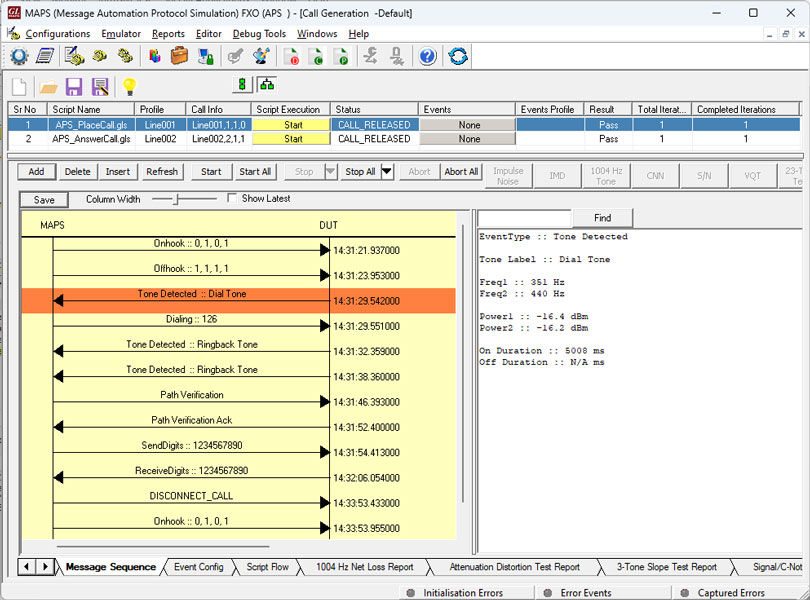Click the greyed-out pen tool icon
810x600 pixels.
coord(236,56)
